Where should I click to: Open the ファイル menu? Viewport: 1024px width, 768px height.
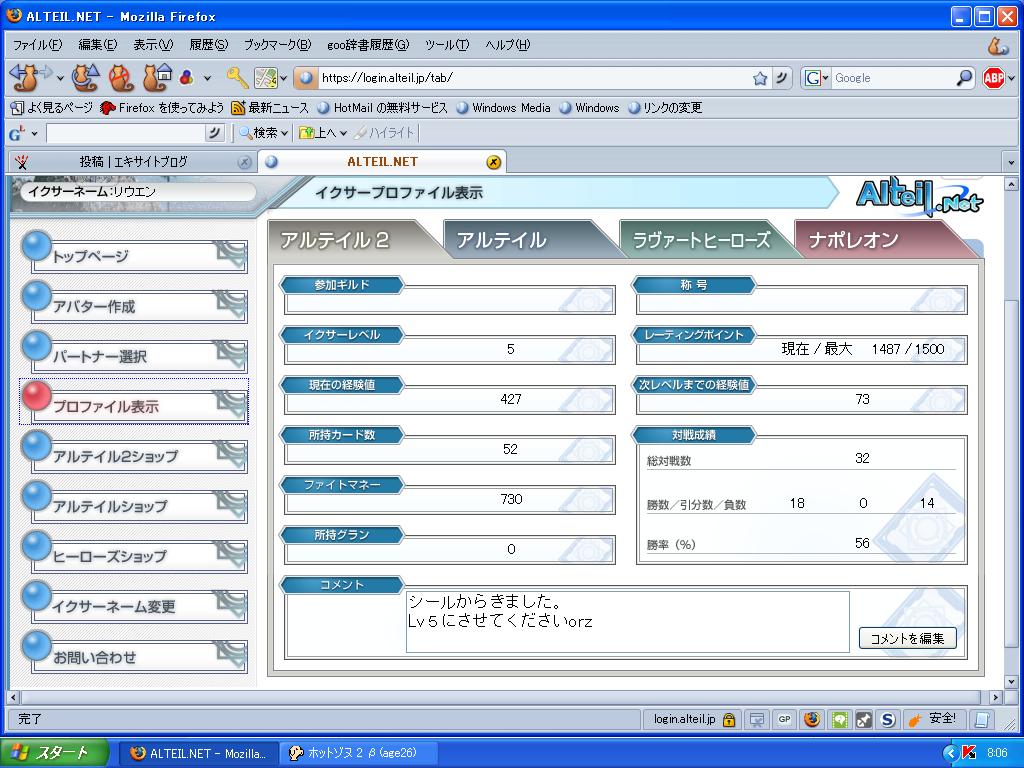point(37,44)
